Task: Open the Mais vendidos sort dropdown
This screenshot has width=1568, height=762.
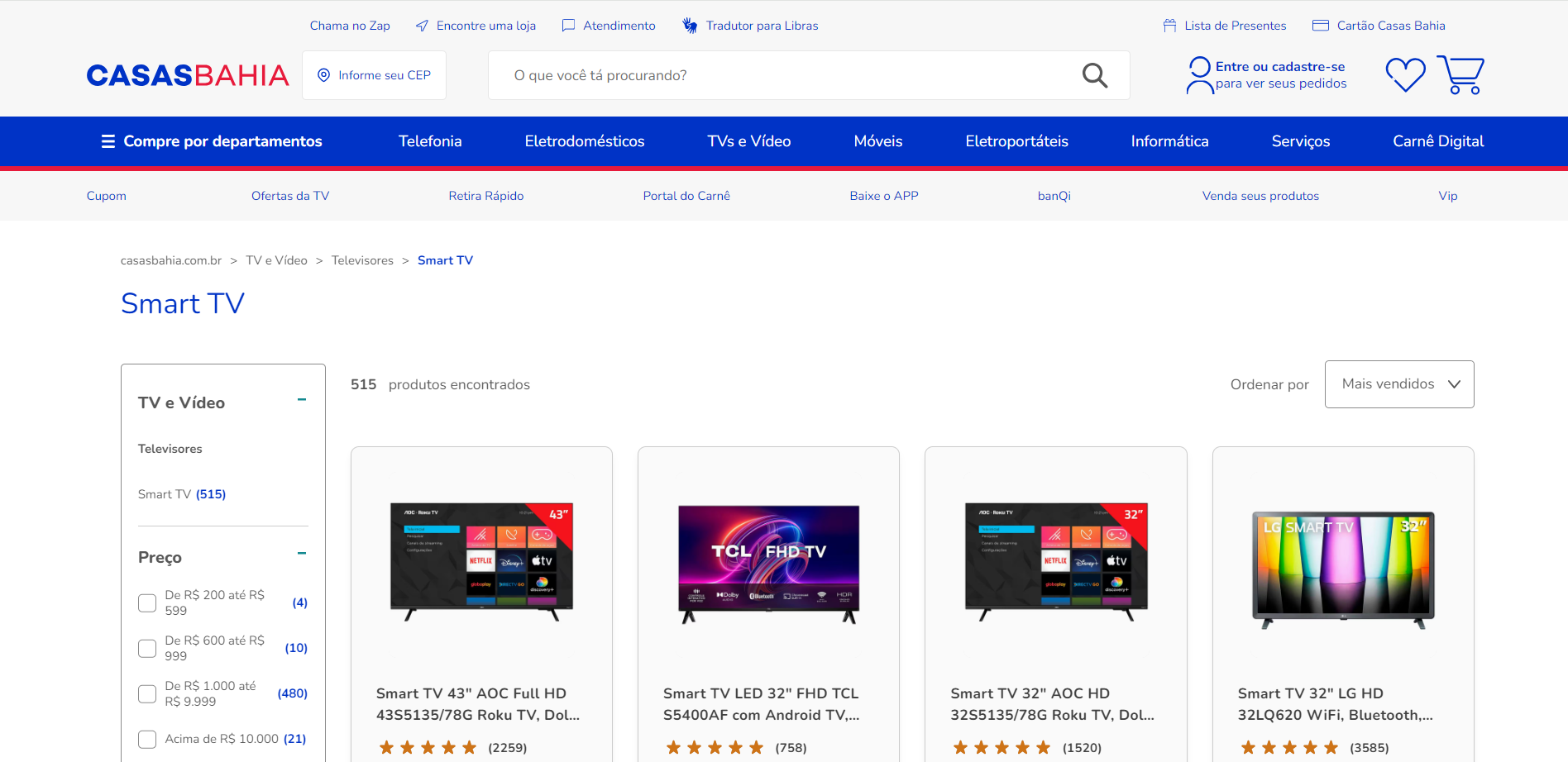Action: (1399, 384)
